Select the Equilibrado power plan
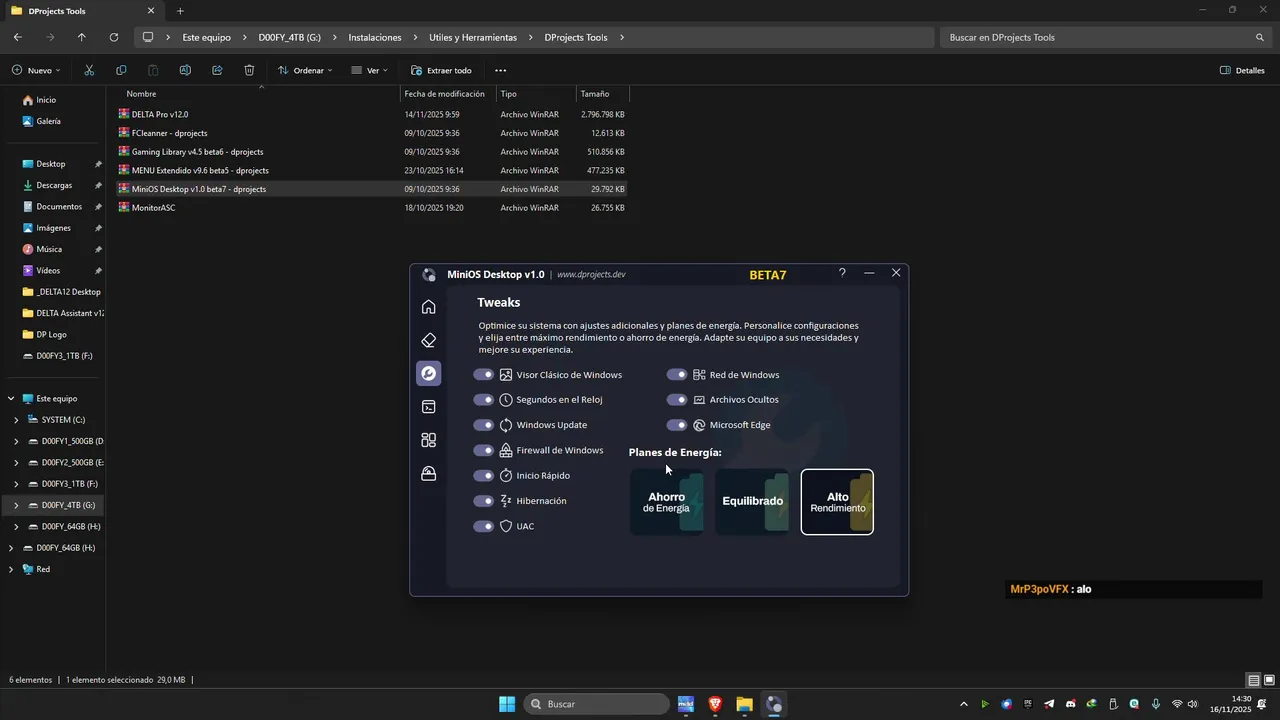This screenshot has width=1280, height=720. pos(753,502)
